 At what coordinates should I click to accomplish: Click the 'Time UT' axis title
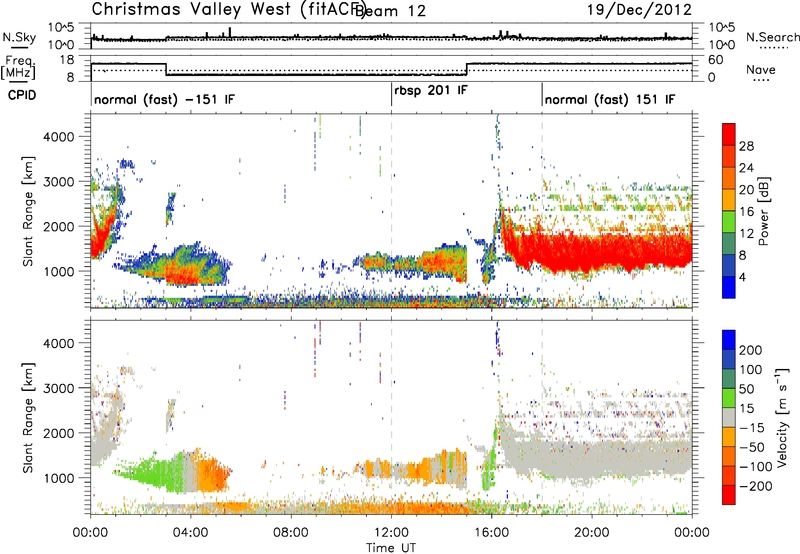[391, 548]
